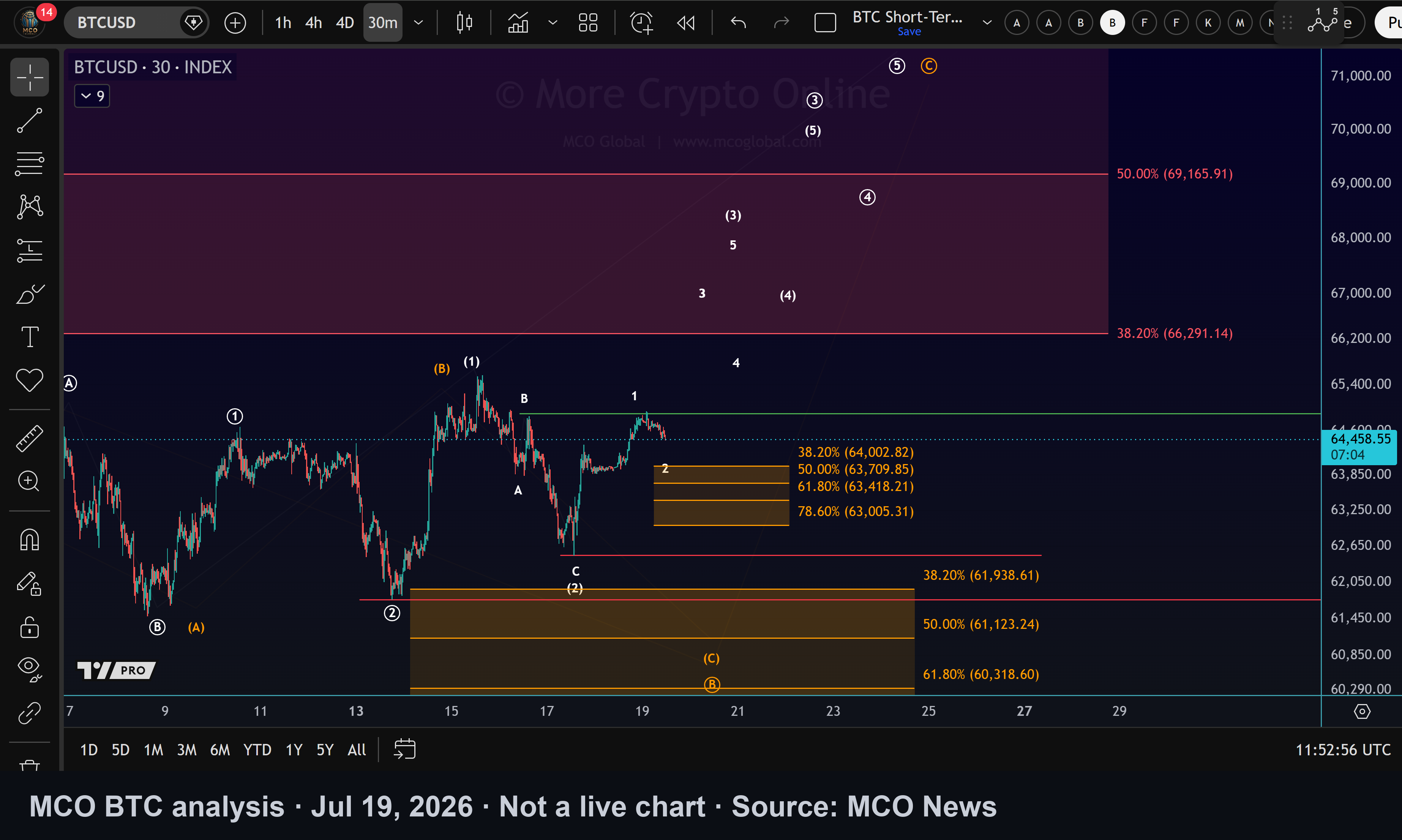Set chart range to 1D

pyautogui.click(x=89, y=750)
